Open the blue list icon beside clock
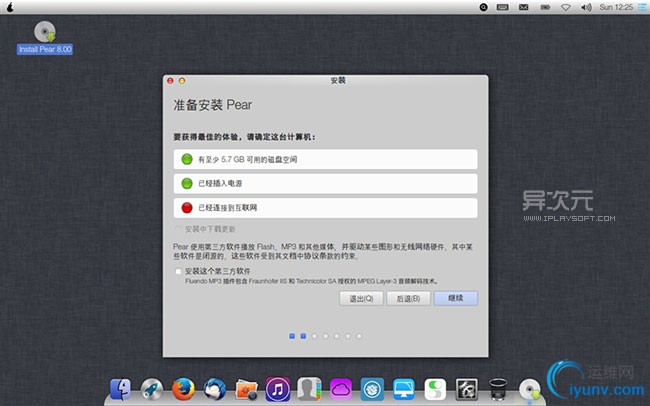Screen dimensions: 650x406 (x=642, y=7)
